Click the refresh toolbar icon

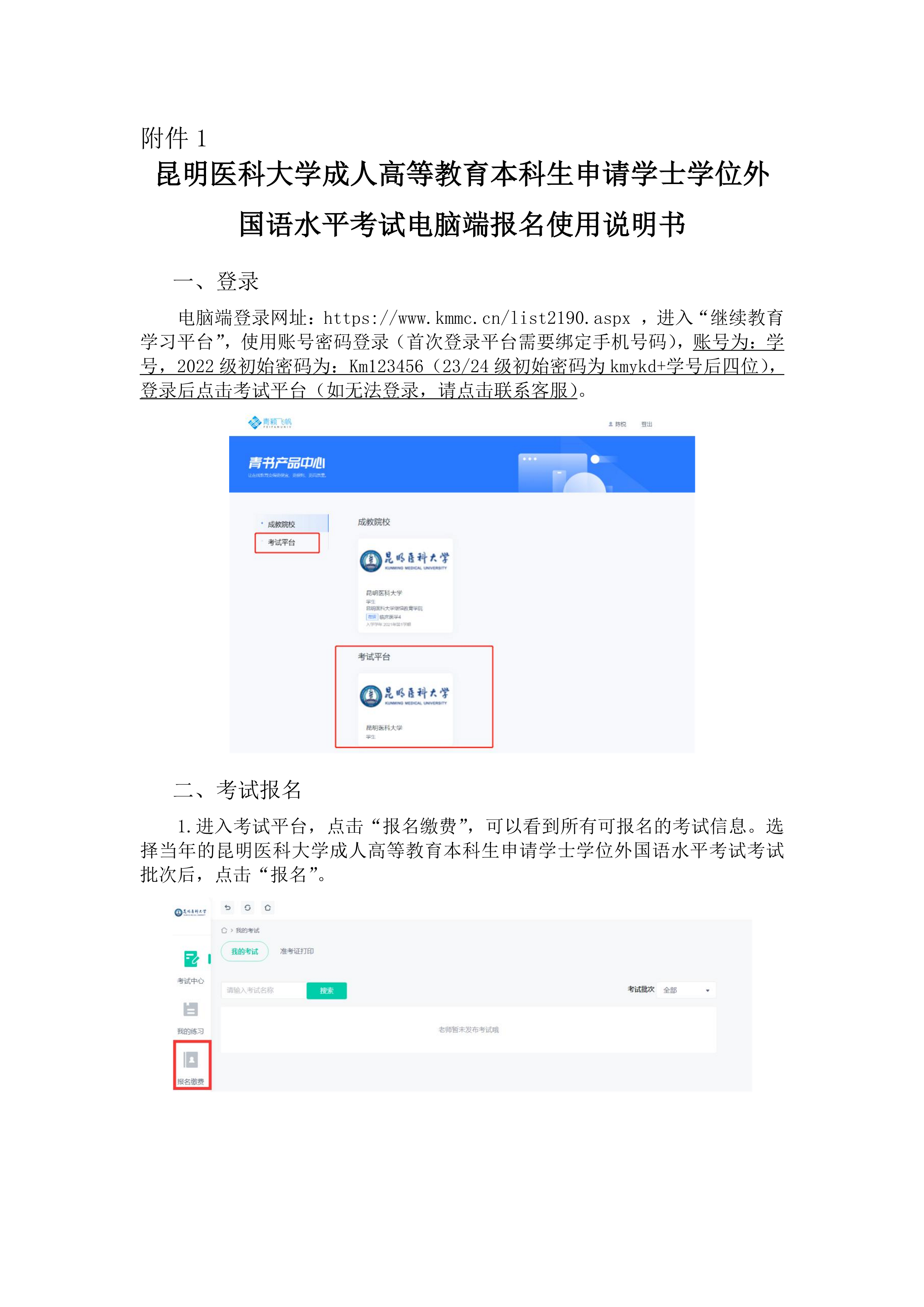[x=248, y=907]
